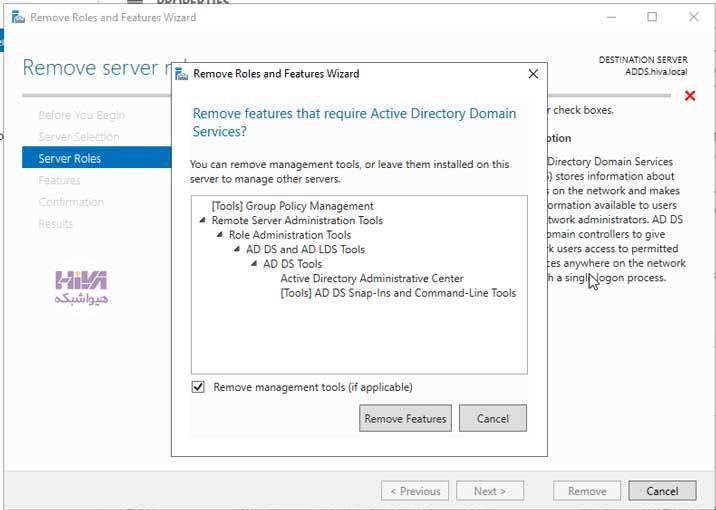Minimize the main wizard window
The image size is (716, 510).
tap(611, 17)
